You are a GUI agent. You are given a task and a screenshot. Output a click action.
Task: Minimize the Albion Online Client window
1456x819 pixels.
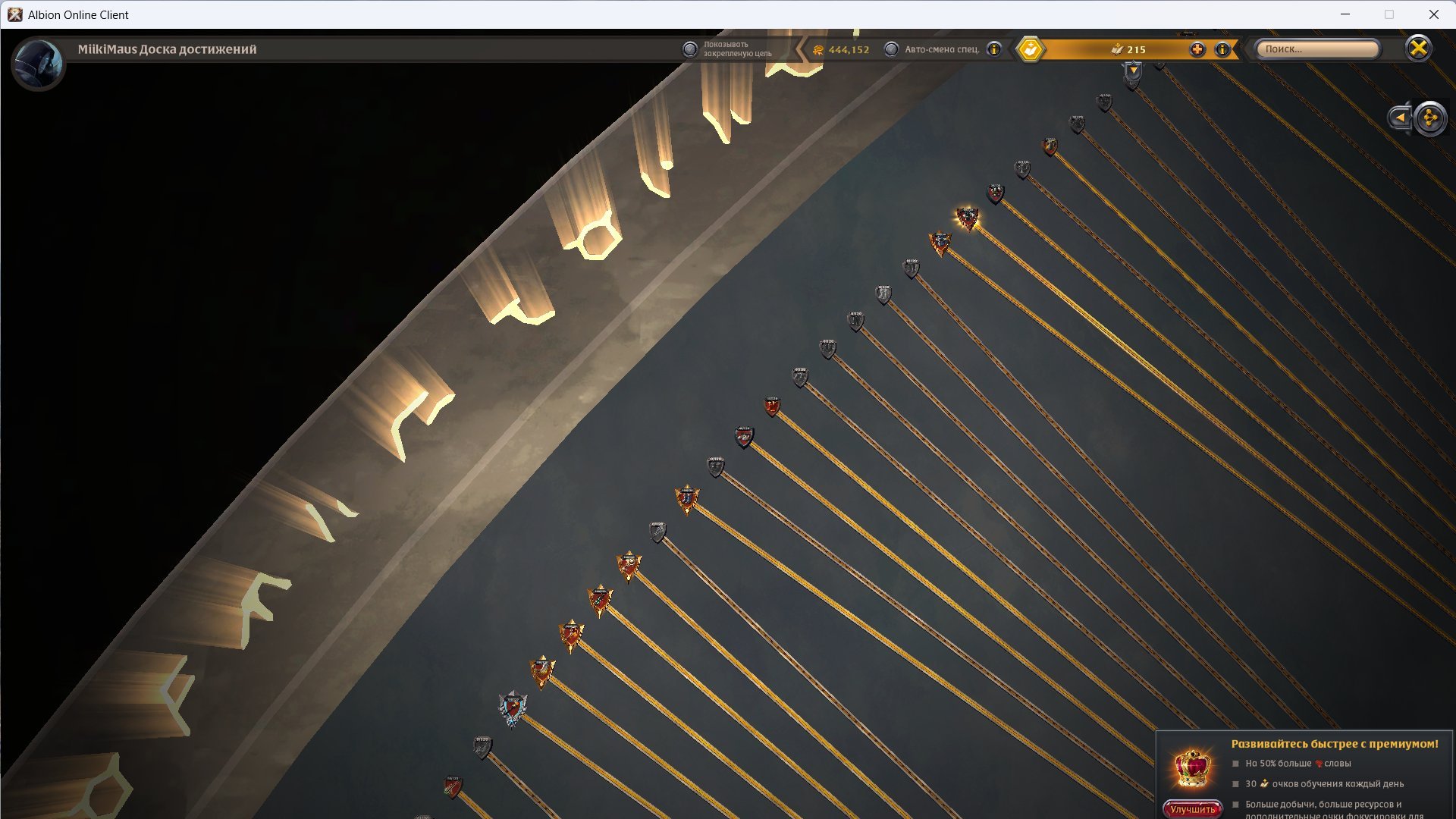click(x=1345, y=14)
